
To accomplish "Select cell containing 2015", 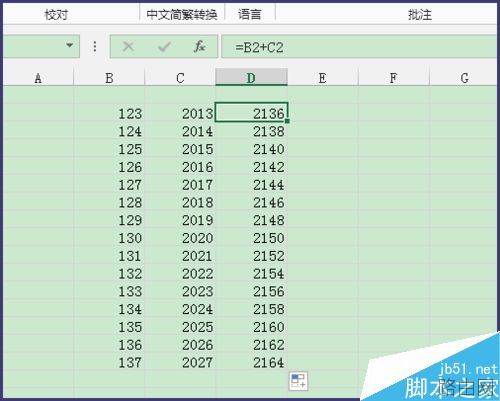I will click(180, 149).
